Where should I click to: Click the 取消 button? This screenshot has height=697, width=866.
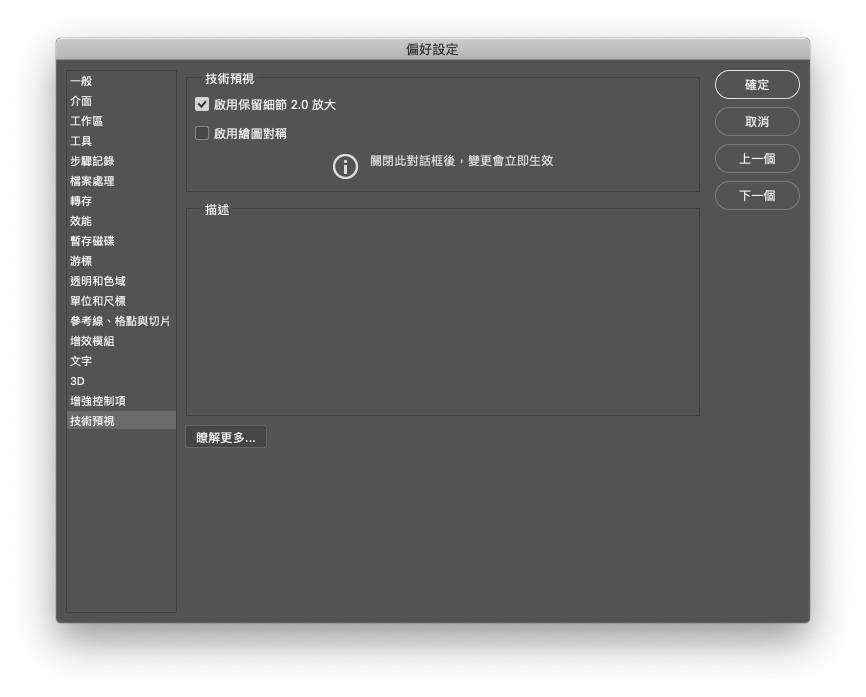[x=757, y=122]
